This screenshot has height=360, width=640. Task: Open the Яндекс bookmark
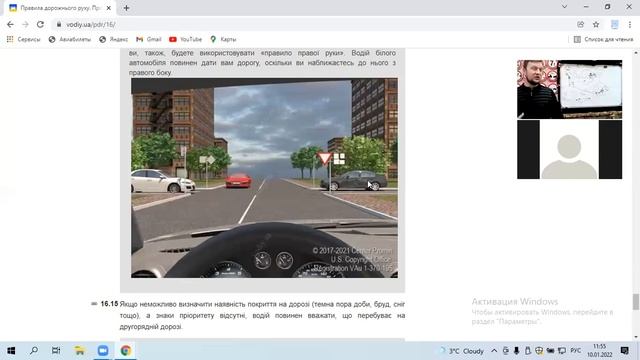(x=113, y=39)
